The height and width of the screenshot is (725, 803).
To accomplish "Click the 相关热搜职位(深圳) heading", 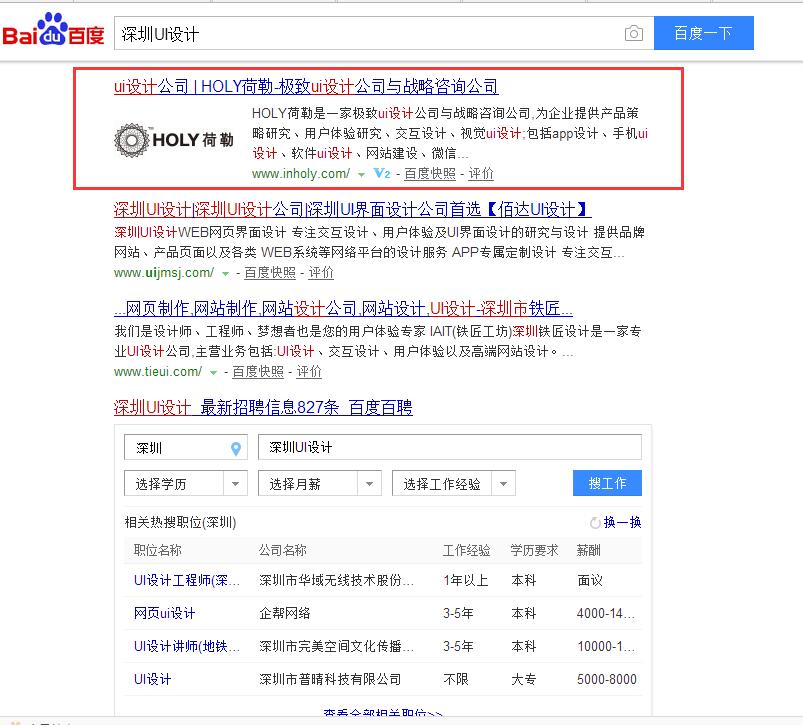I will point(180,522).
